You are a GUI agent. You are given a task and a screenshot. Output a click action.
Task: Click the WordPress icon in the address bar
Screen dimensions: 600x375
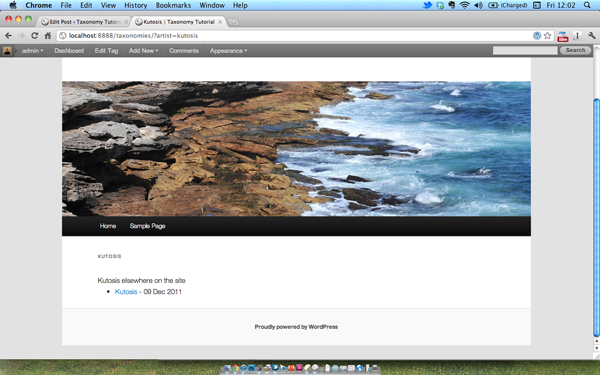point(537,36)
